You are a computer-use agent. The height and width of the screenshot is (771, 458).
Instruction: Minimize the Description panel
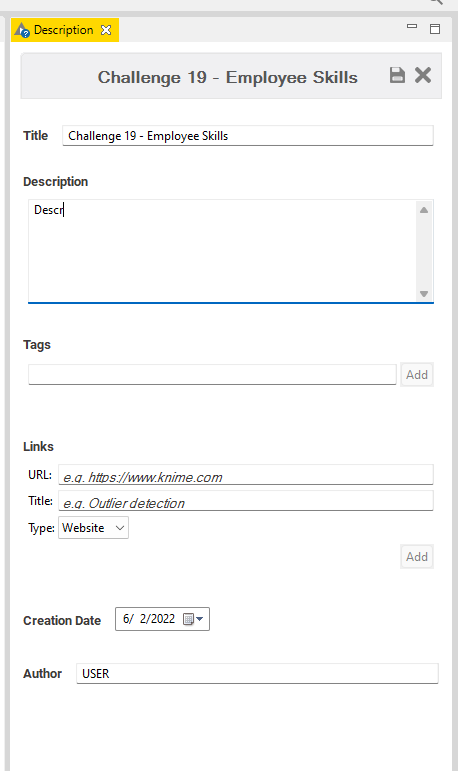click(x=412, y=27)
